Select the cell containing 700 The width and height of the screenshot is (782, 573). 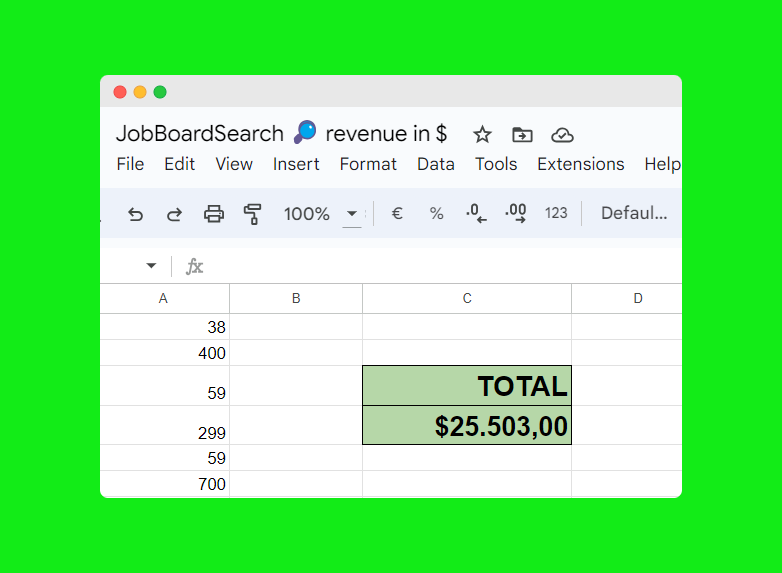[x=165, y=483]
